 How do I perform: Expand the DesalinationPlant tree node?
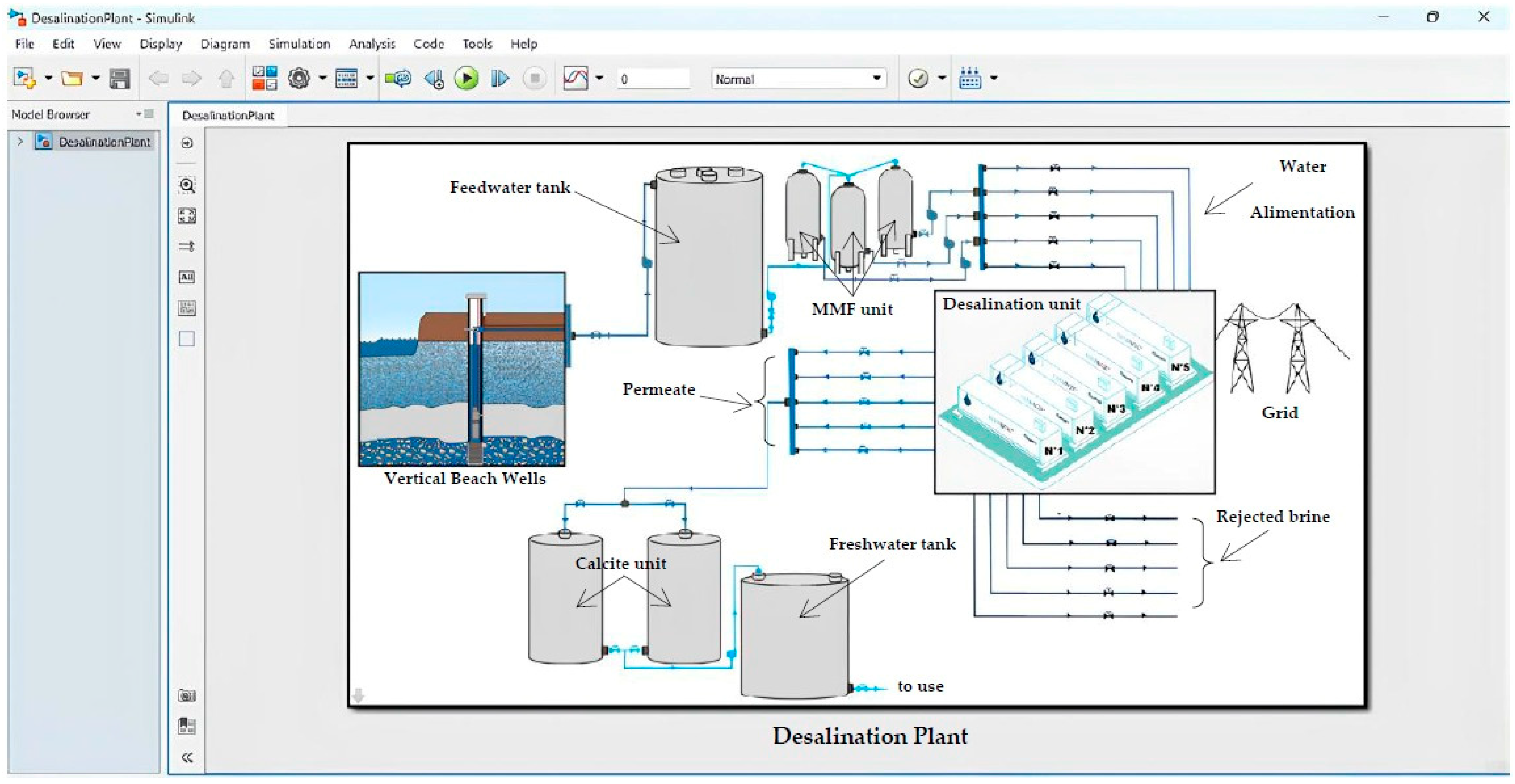pyautogui.click(x=20, y=142)
